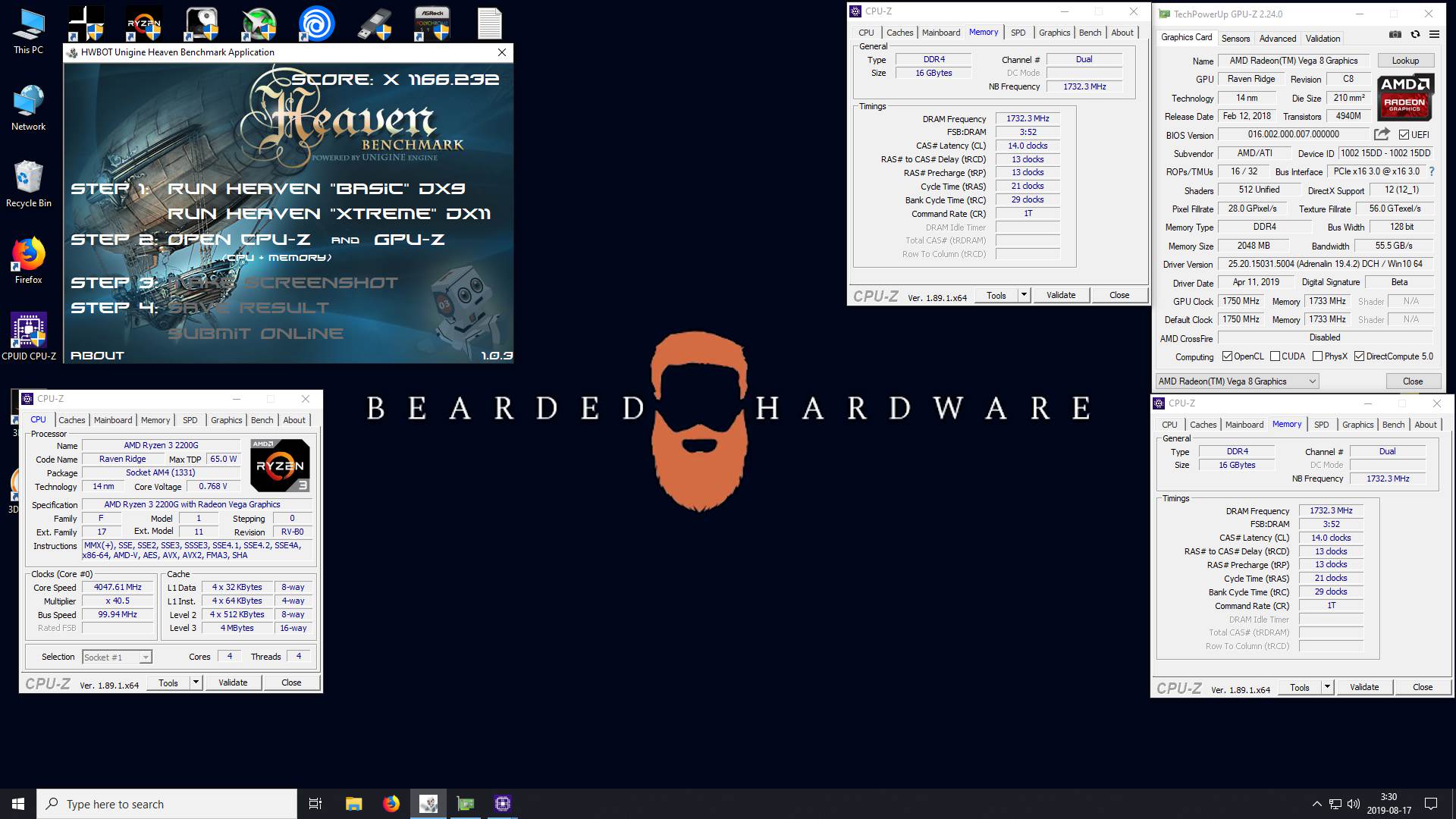1456x819 pixels.
Task: Open the volume control in the tray
Action: [1354, 804]
